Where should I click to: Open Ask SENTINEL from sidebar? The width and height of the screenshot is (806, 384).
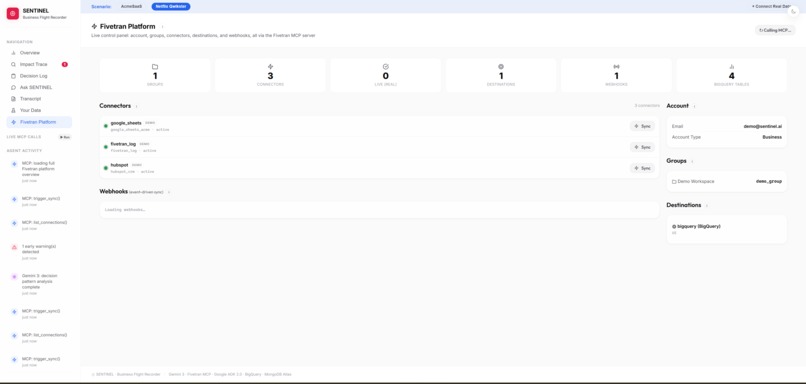tap(39, 87)
